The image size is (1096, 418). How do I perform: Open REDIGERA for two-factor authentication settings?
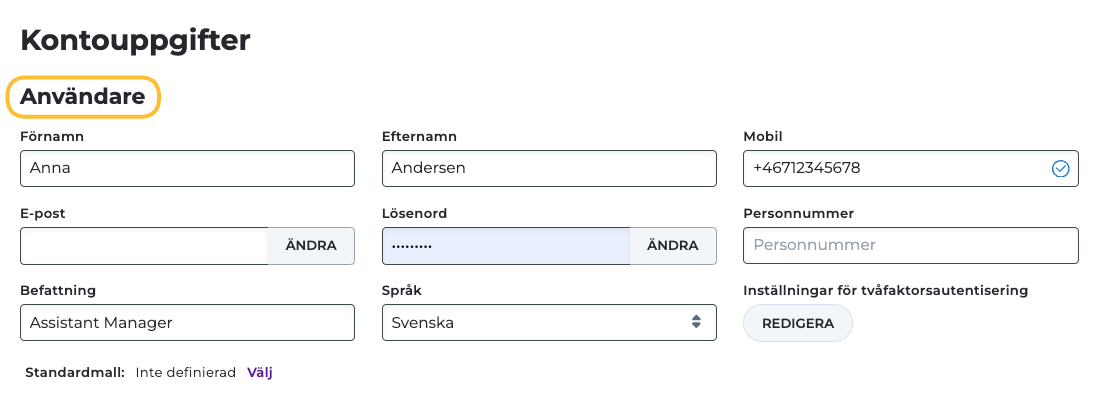click(797, 323)
